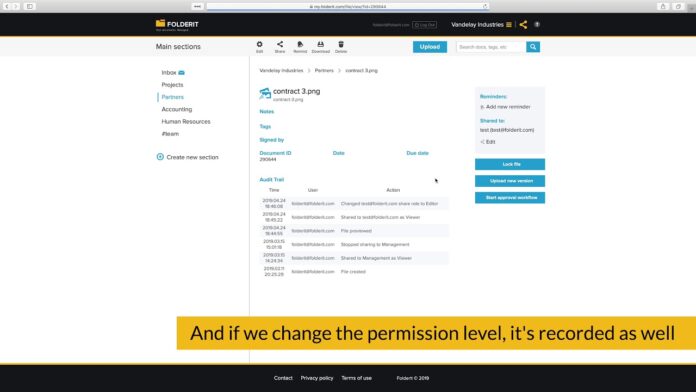Click the Create new section plus icon
The image size is (696, 392).
(x=160, y=157)
